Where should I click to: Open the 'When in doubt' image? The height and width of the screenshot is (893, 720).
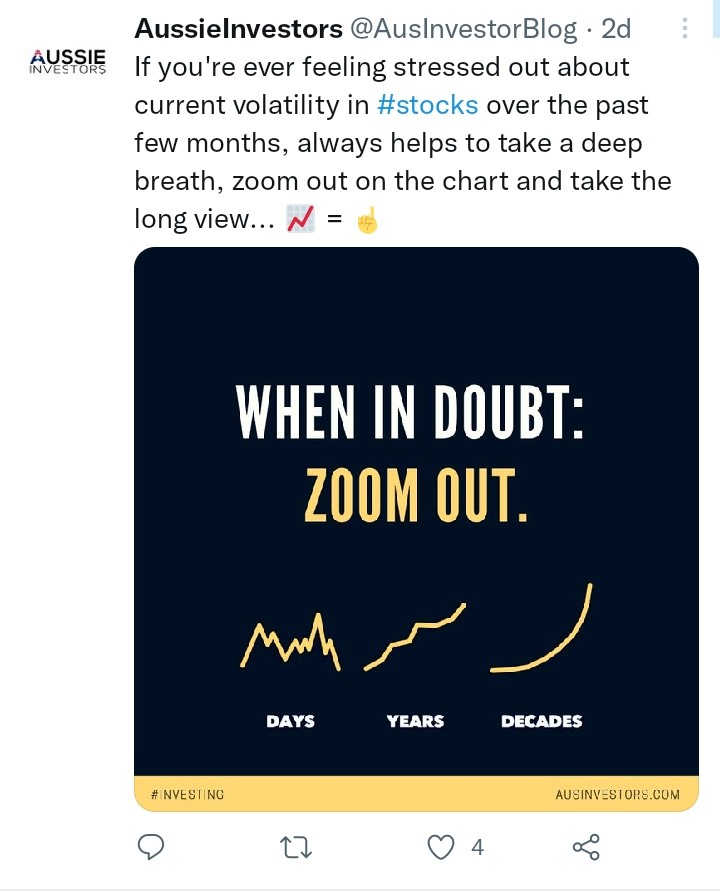click(x=416, y=330)
